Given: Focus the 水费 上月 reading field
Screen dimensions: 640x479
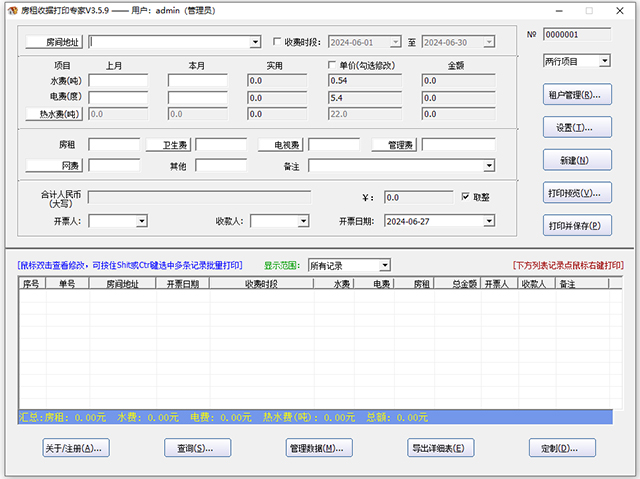Looking at the screenshot, I should pos(118,80).
